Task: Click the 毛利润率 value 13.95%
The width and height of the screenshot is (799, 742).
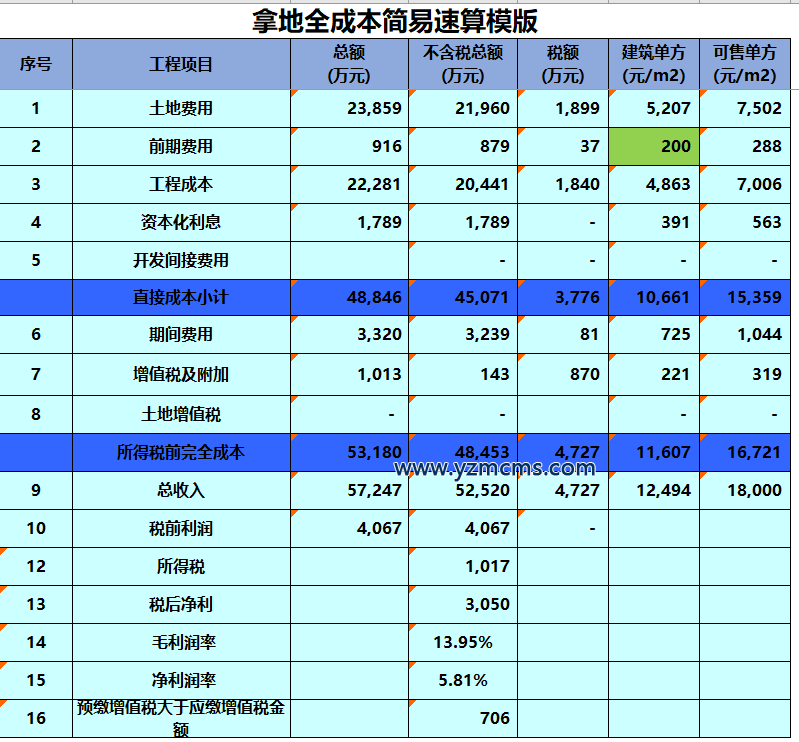Action: pyautogui.click(x=463, y=642)
